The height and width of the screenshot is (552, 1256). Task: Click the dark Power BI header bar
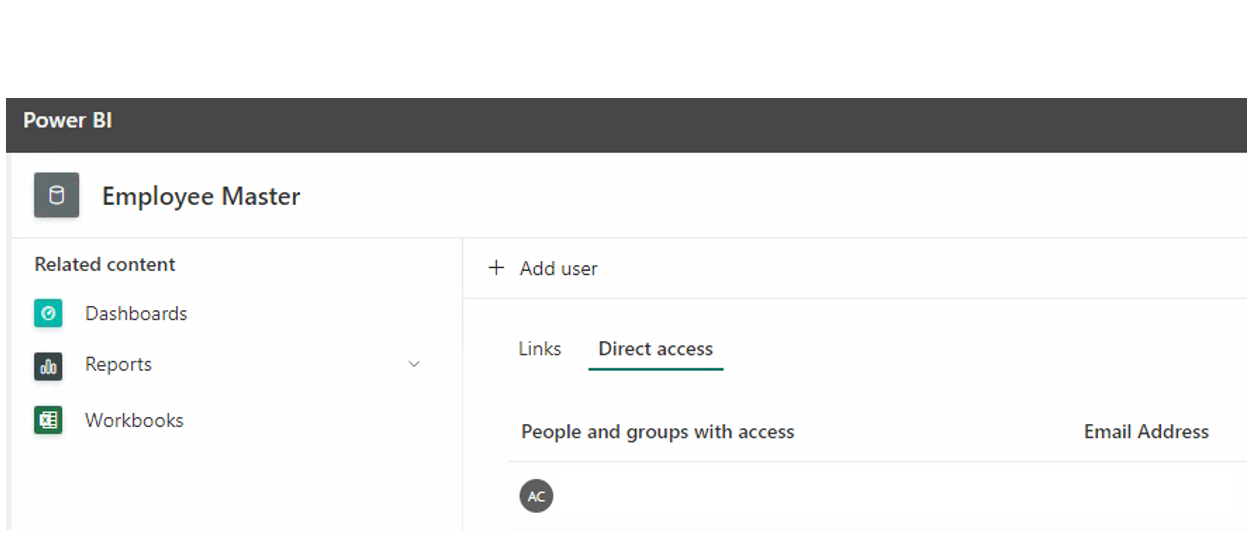point(626,125)
